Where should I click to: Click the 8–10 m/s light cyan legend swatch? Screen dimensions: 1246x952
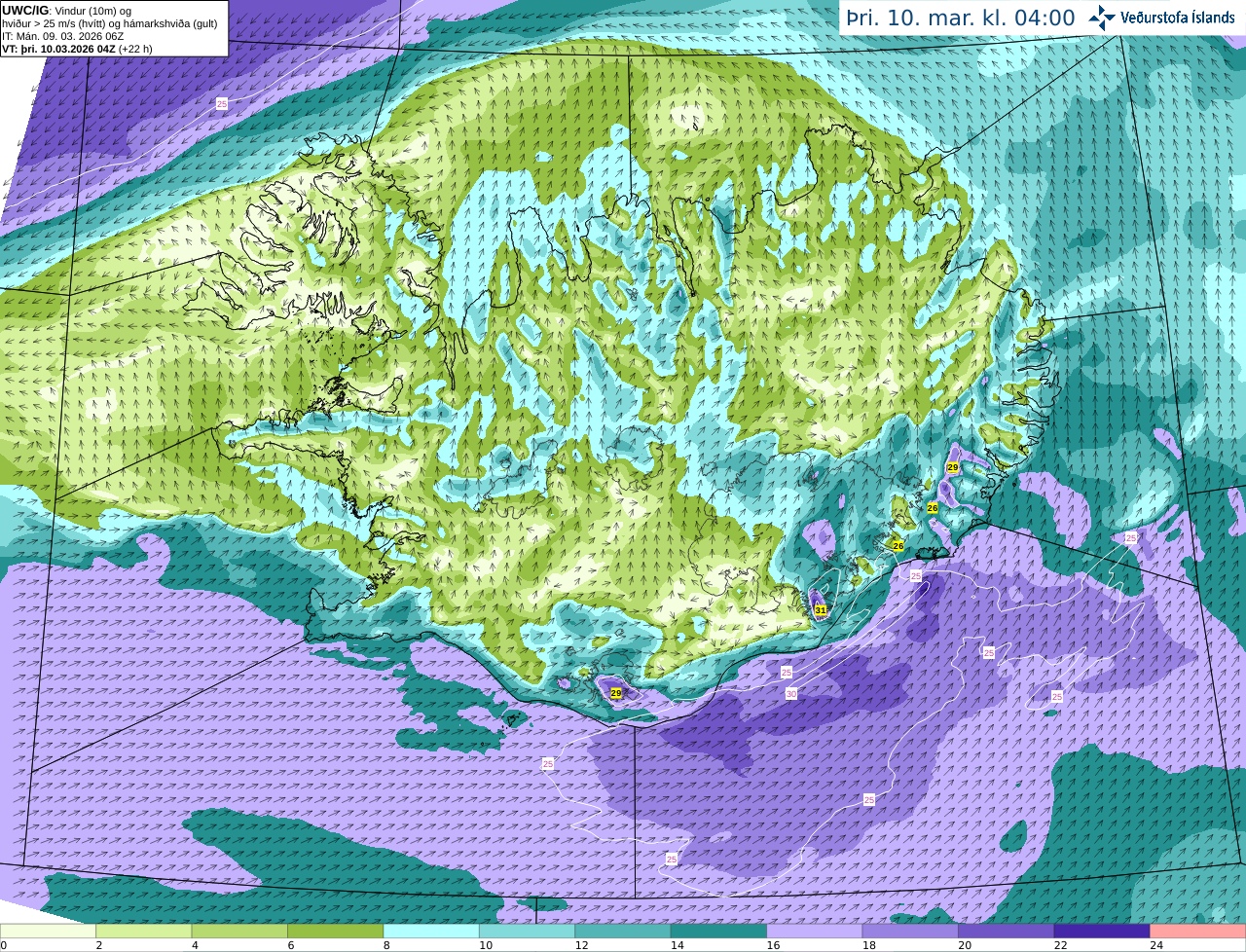tap(431, 932)
